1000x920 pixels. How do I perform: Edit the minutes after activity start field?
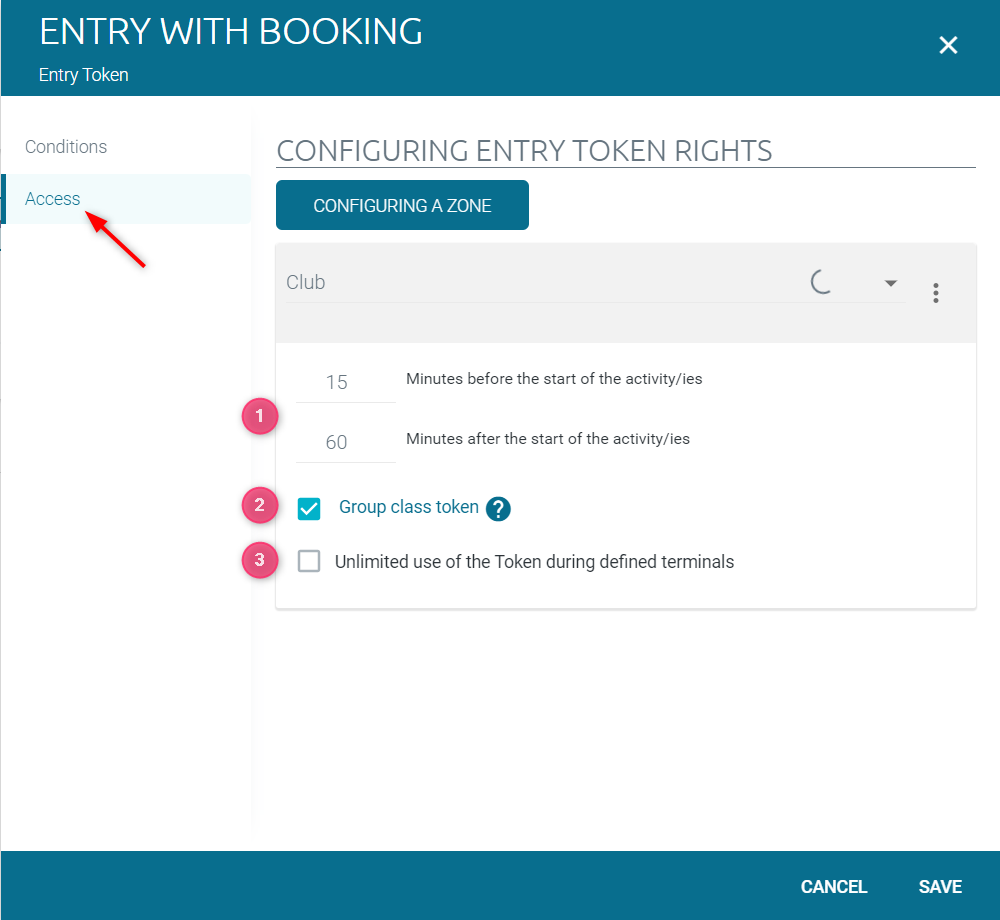point(346,442)
